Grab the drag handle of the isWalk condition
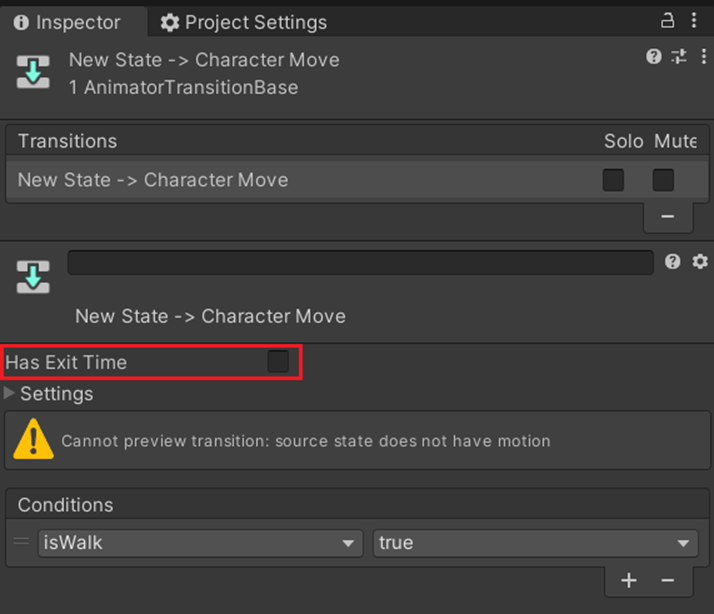This screenshot has width=714, height=614. tap(21, 541)
